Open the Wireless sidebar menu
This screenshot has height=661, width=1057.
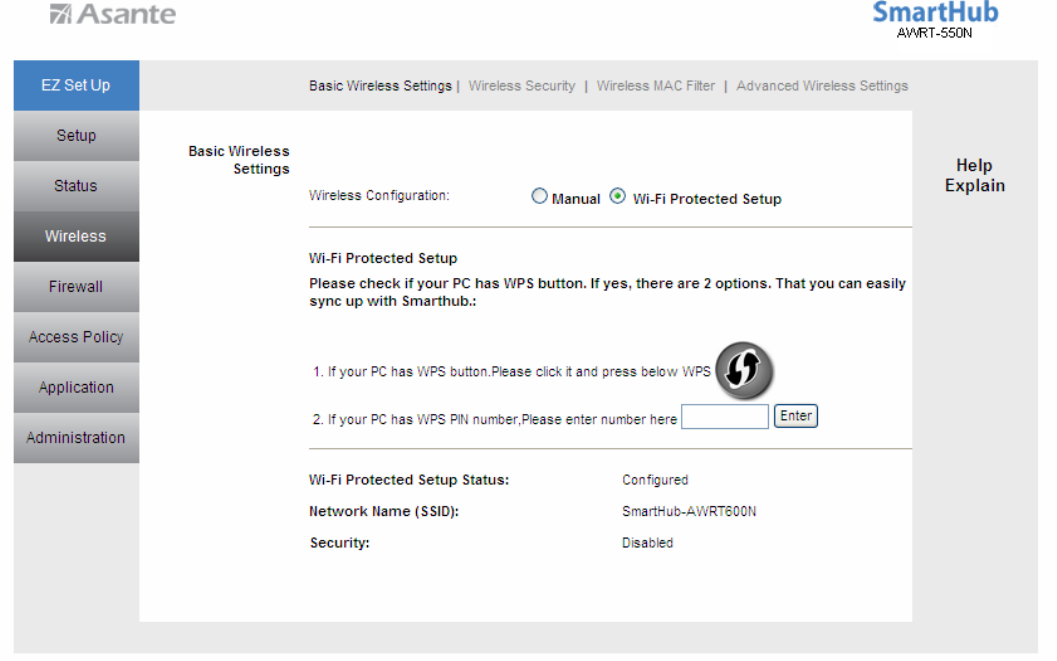pos(76,237)
